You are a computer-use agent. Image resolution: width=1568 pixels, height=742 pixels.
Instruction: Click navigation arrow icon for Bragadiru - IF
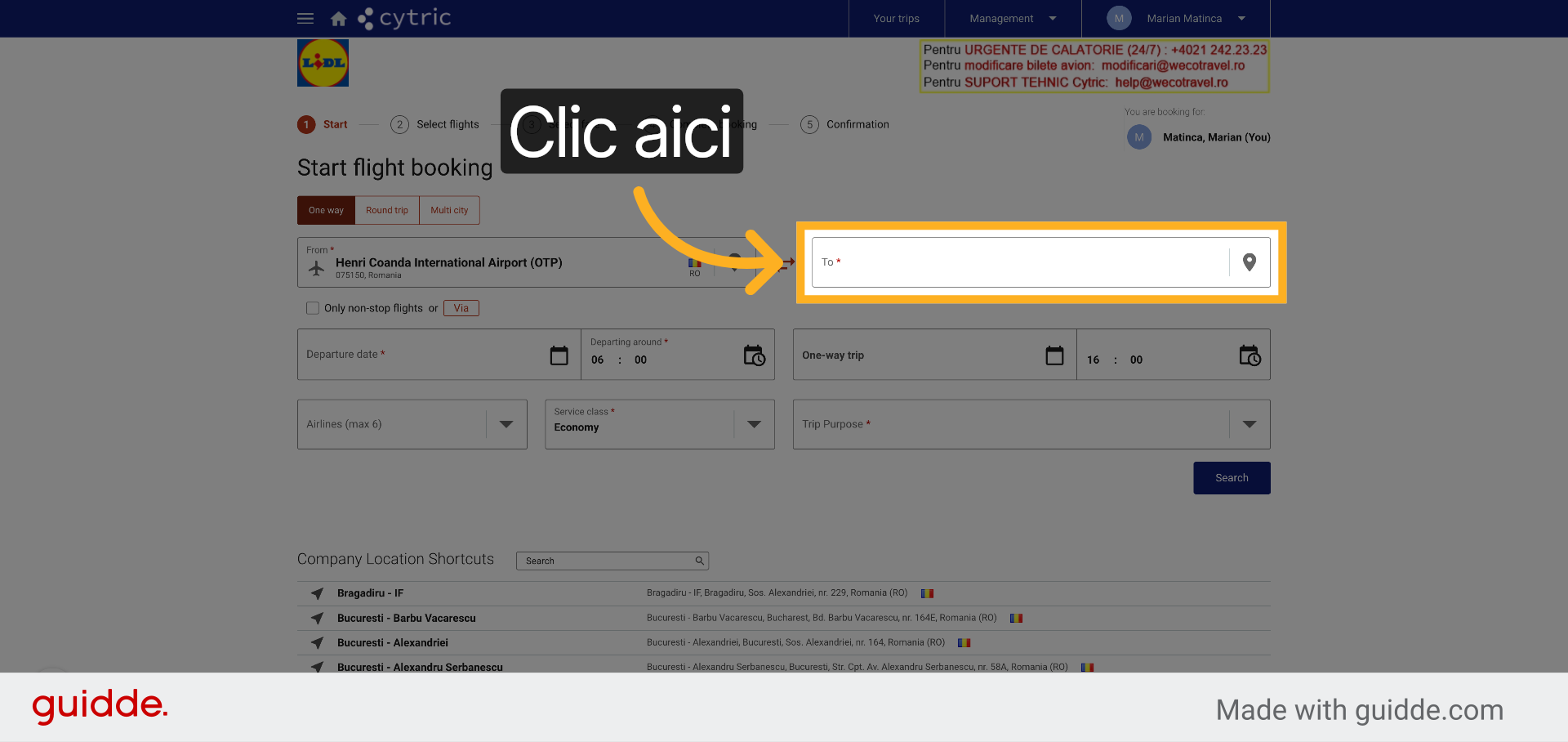pyautogui.click(x=317, y=593)
